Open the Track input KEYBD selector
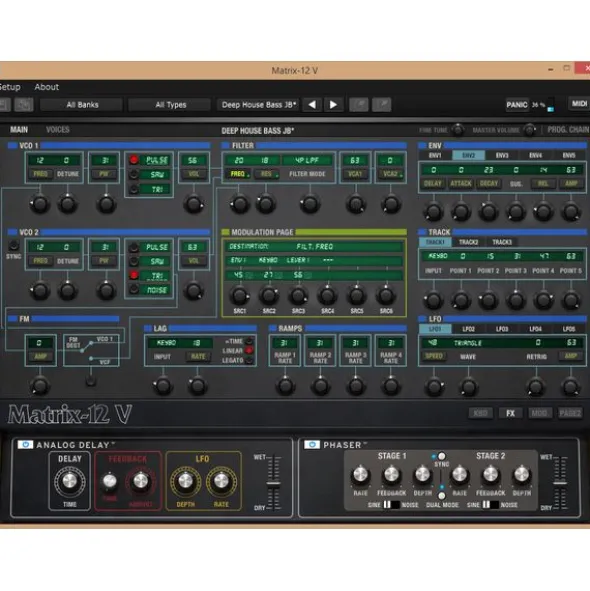This screenshot has height=591, width=590. click(x=437, y=256)
